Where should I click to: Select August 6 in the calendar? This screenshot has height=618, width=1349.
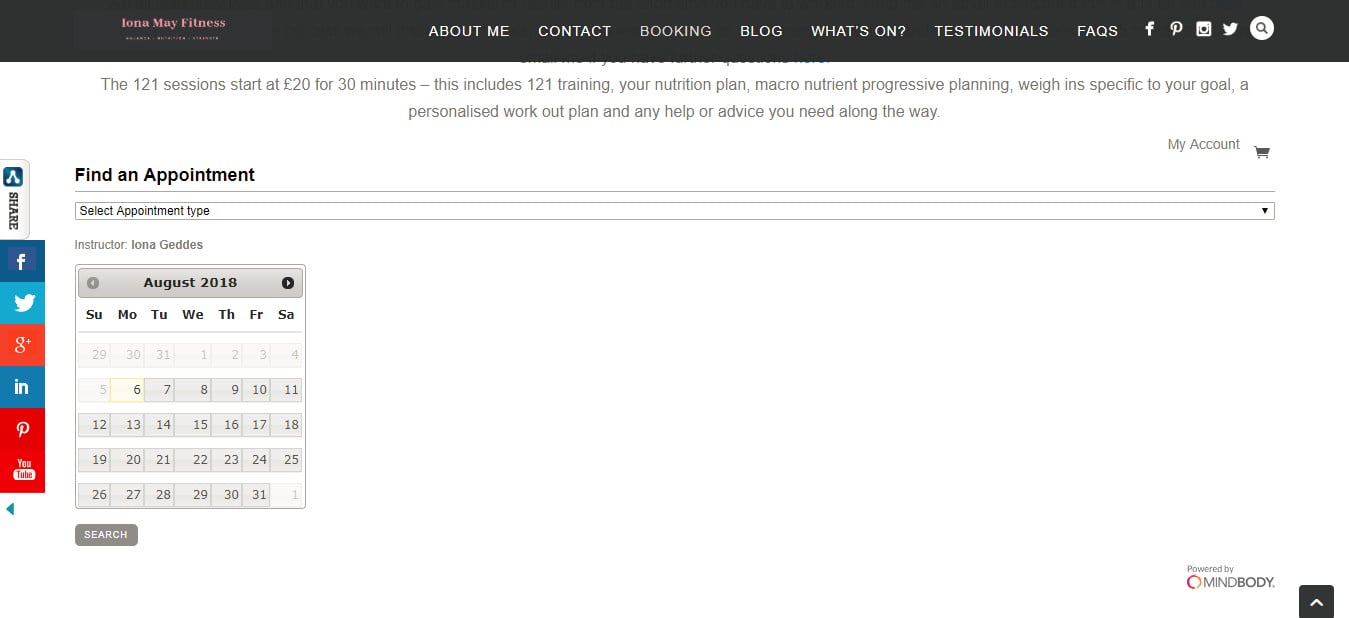[x=127, y=390]
